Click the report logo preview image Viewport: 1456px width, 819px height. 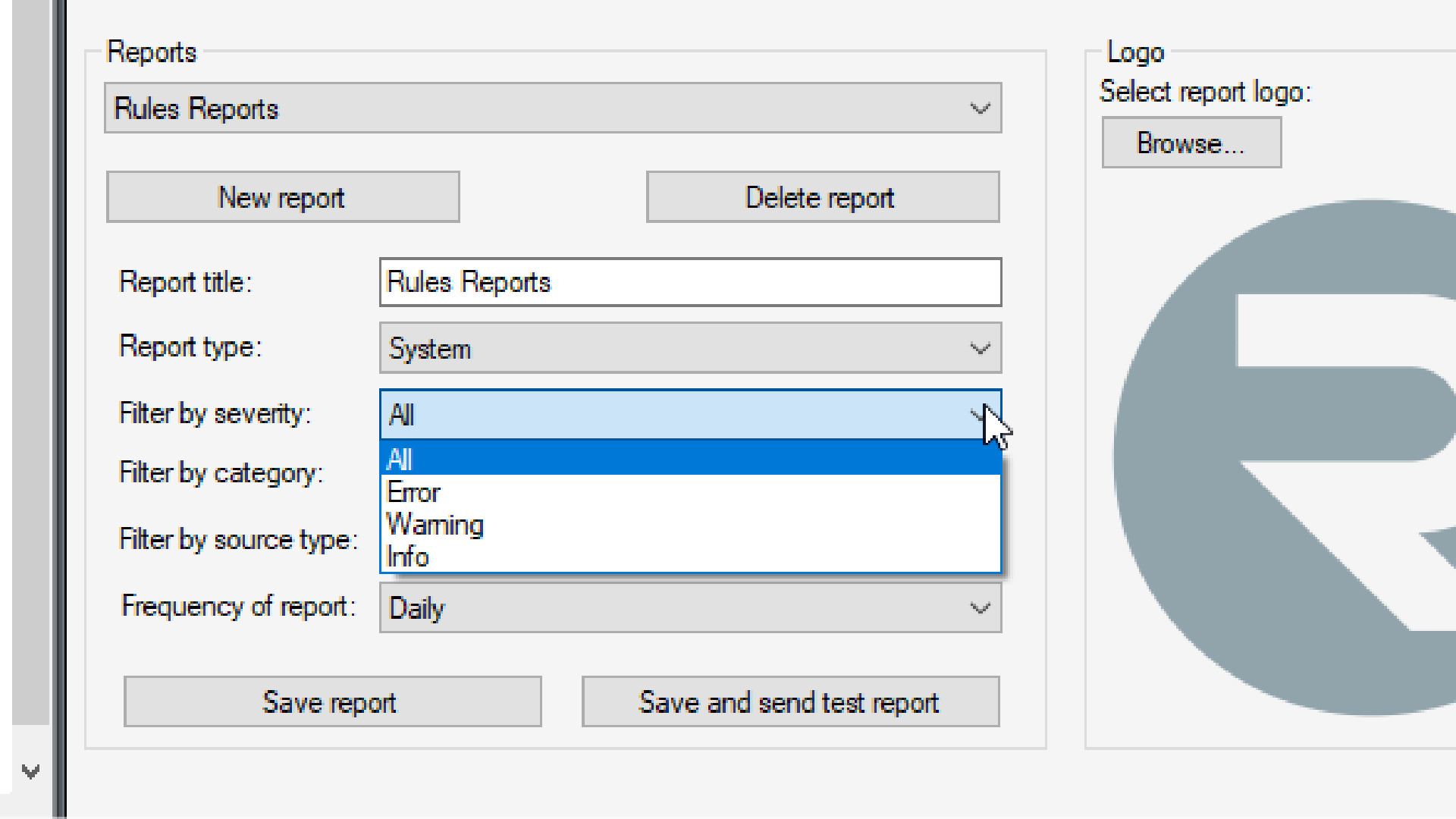[x=1285, y=458]
